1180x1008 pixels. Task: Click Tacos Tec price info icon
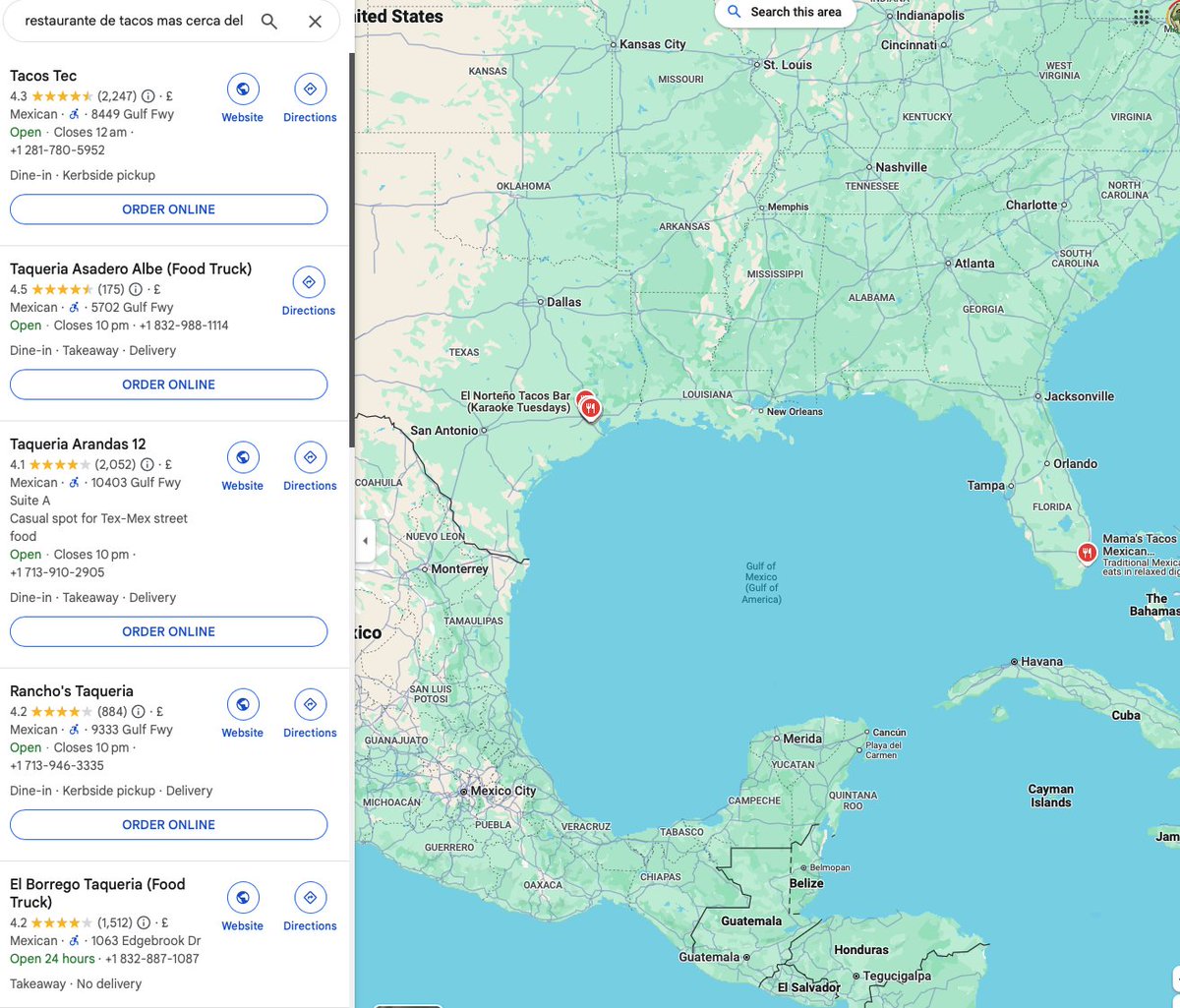coord(147,96)
